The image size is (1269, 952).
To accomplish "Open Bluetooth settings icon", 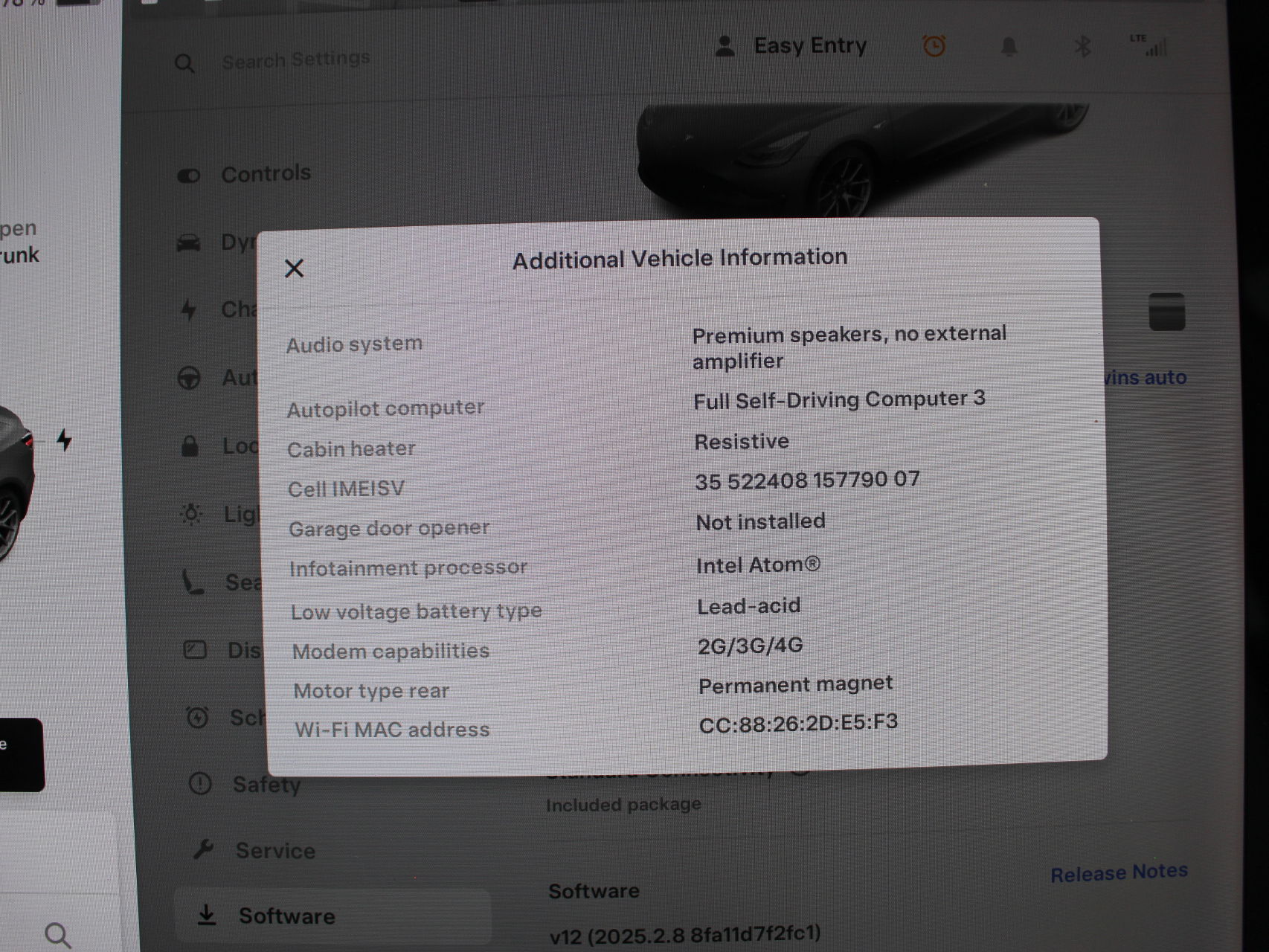I will [x=1082, y=47].
